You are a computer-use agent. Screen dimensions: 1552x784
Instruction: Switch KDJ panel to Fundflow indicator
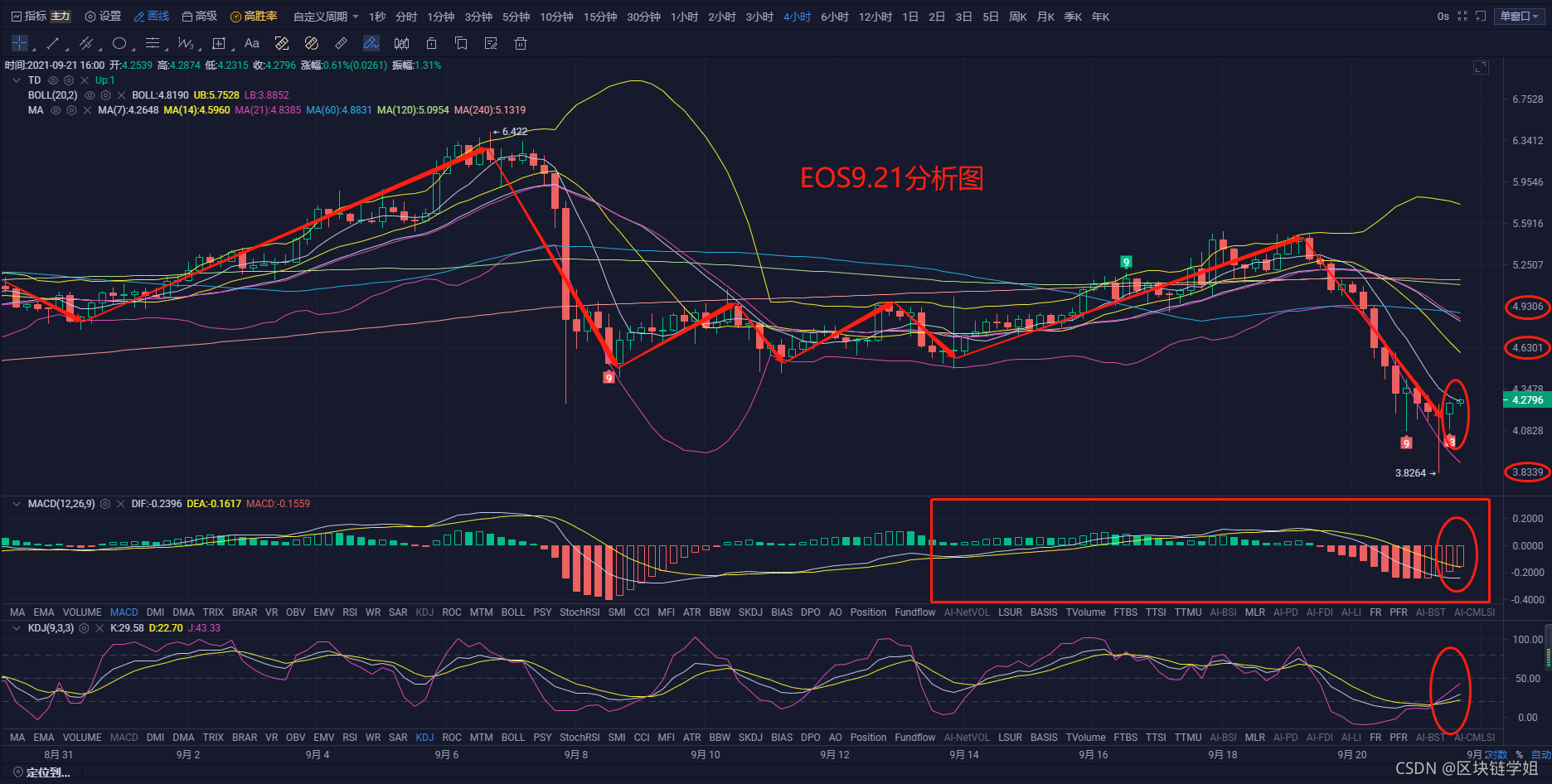coord(915,738)
